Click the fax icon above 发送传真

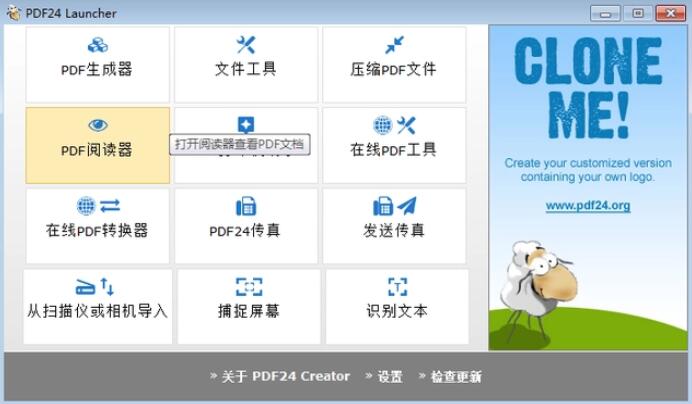383,206
